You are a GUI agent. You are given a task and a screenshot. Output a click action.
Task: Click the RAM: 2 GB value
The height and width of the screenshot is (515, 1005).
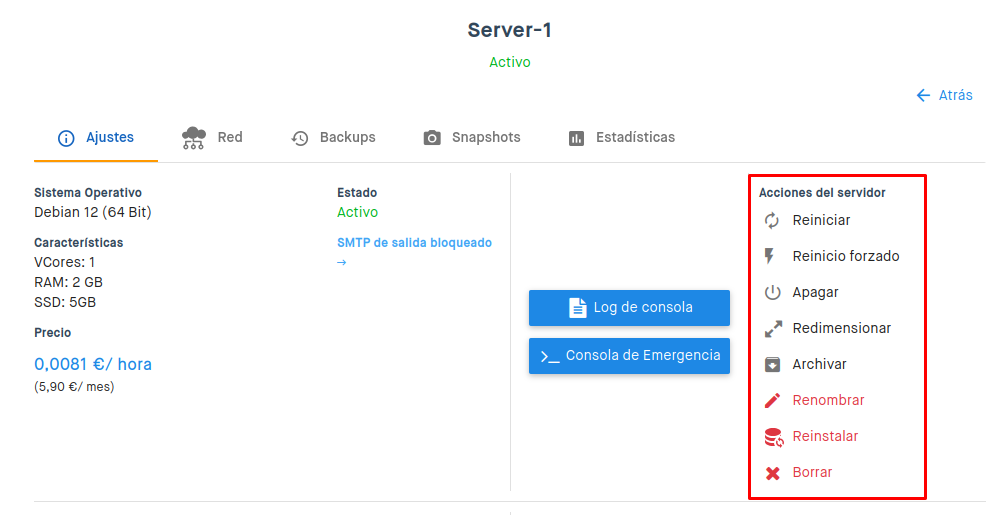tap(69, 282)
